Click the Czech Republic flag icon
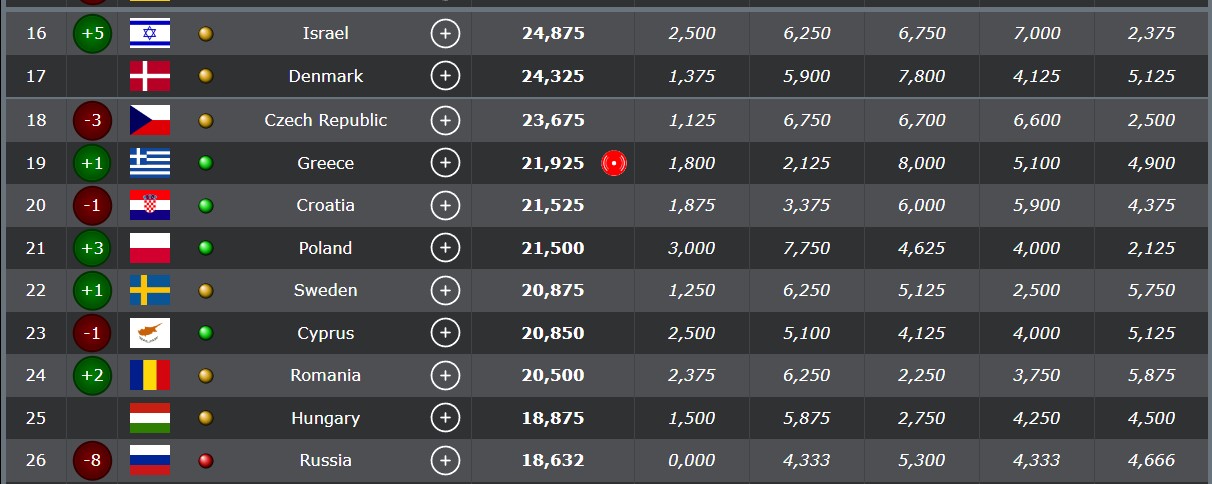Viewport: 1212px width, 484px height. coord(150,120)
